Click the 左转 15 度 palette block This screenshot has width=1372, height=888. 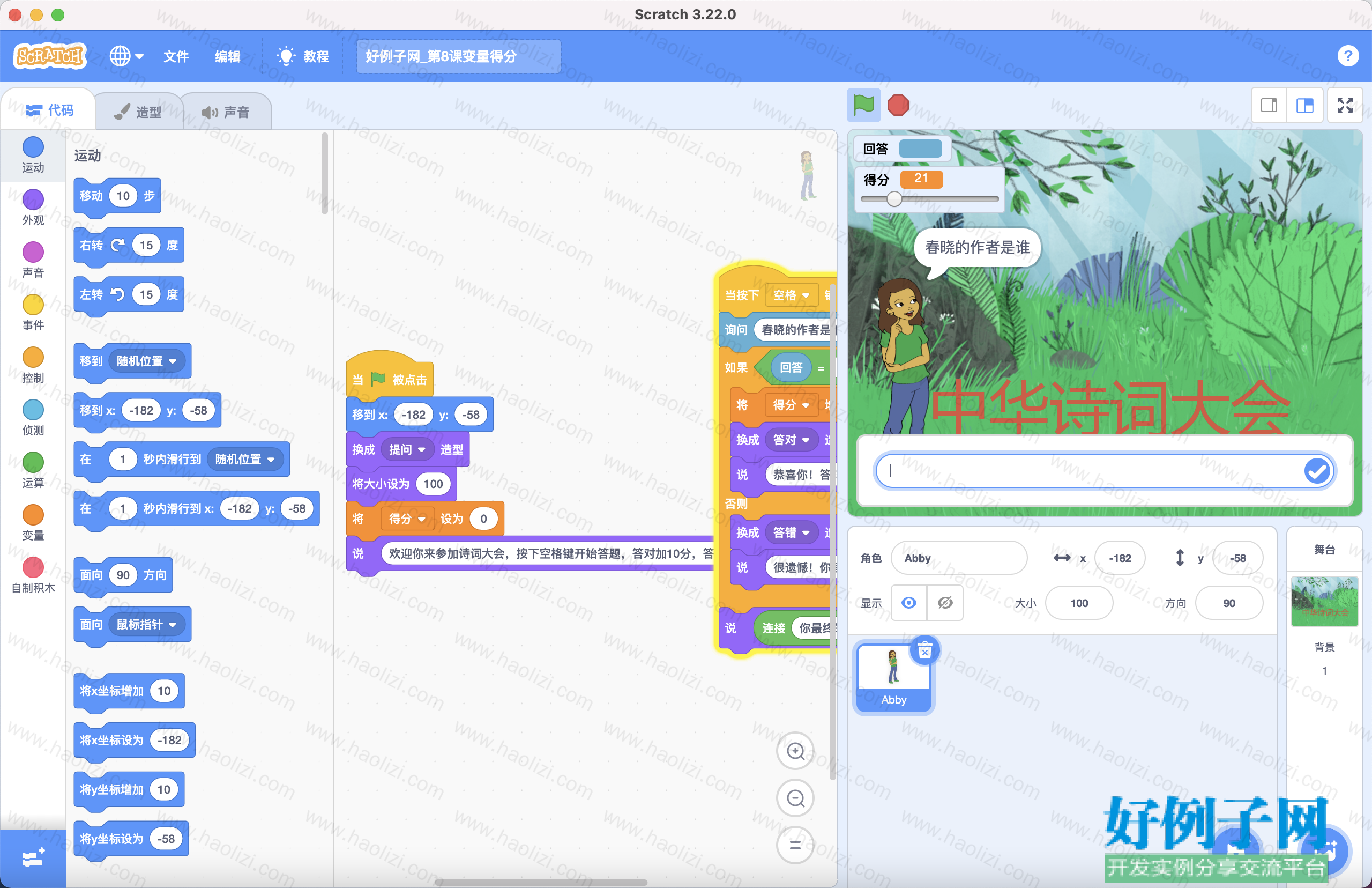(x=129, y=294)
